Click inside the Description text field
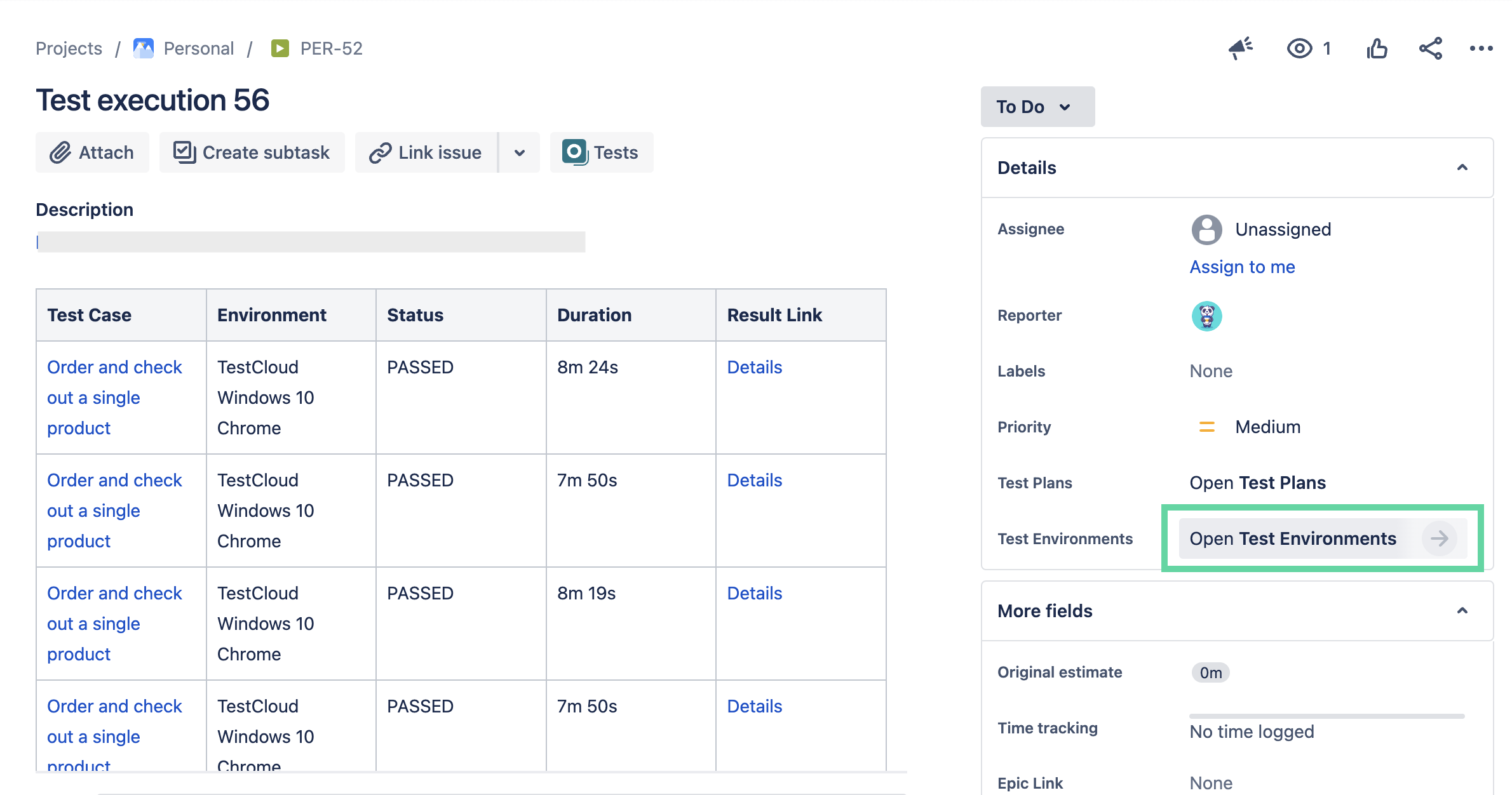Viewport: 1512px width, 795px height. click(311, 242)
